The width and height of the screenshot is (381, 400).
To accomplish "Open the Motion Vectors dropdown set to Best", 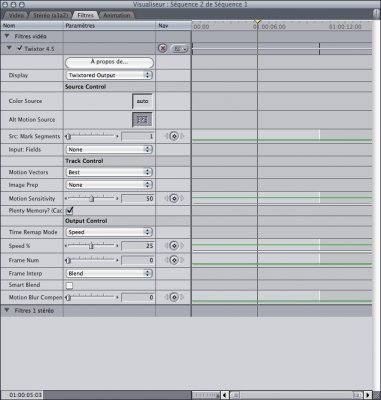I will (x=109, y=172).
